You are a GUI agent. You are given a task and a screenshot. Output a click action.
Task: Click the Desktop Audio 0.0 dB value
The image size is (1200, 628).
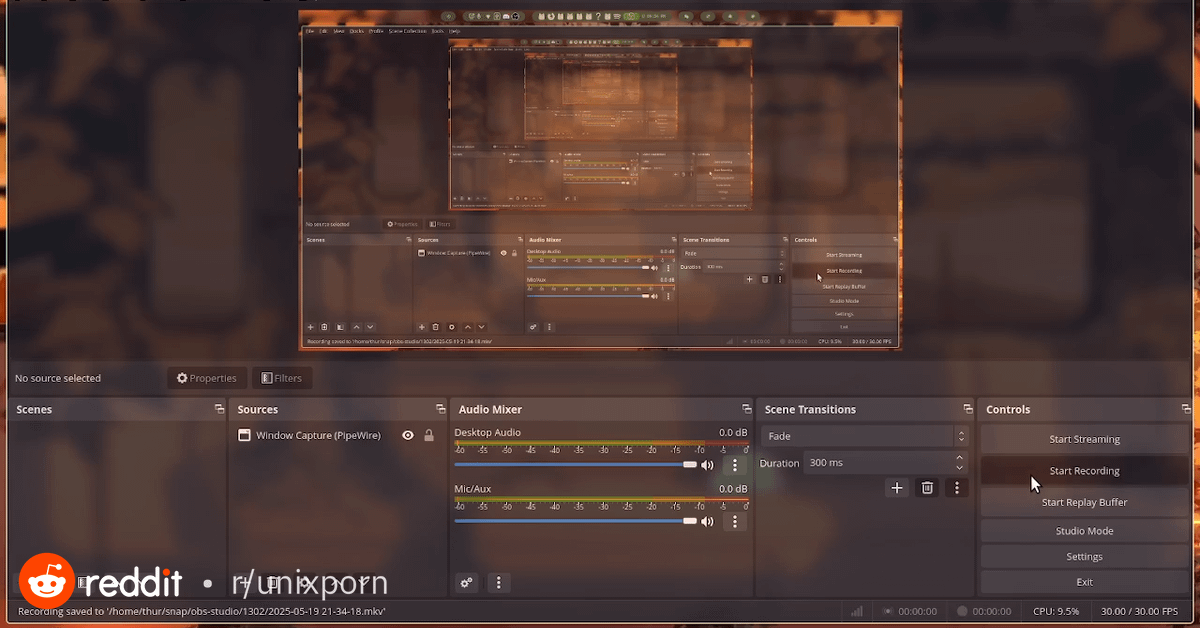[x=733, y=433]
